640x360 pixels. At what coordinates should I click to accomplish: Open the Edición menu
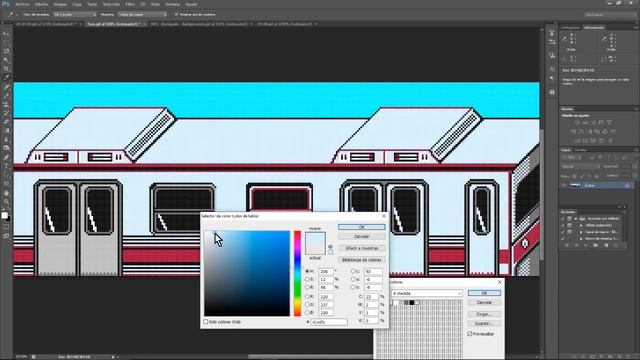tap(41, 4)
